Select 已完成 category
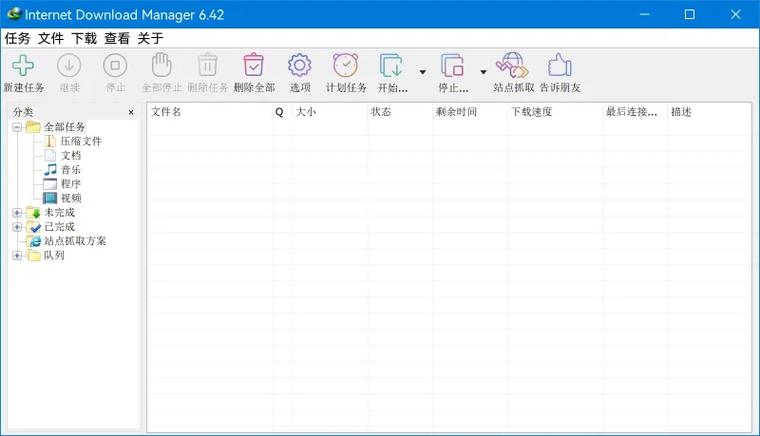The width and height of the screenshot is (760, 436). pyautogui.click(x=51, y=226)
